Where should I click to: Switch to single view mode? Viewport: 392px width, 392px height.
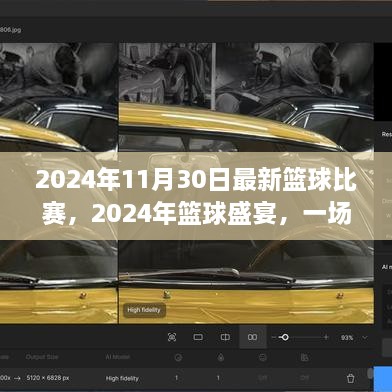(x=198, y=337)
